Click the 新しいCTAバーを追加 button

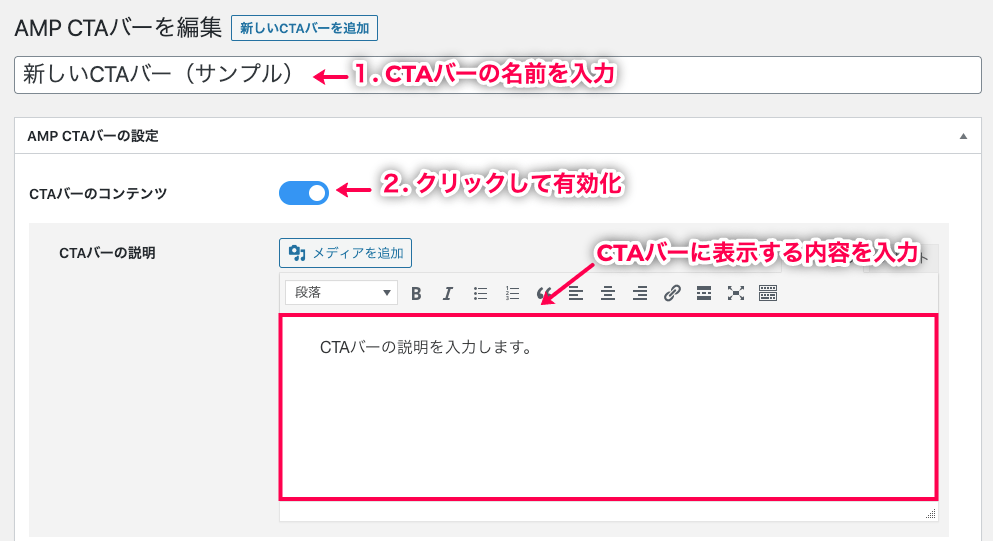pyautogui.click(x=305, y=29)
